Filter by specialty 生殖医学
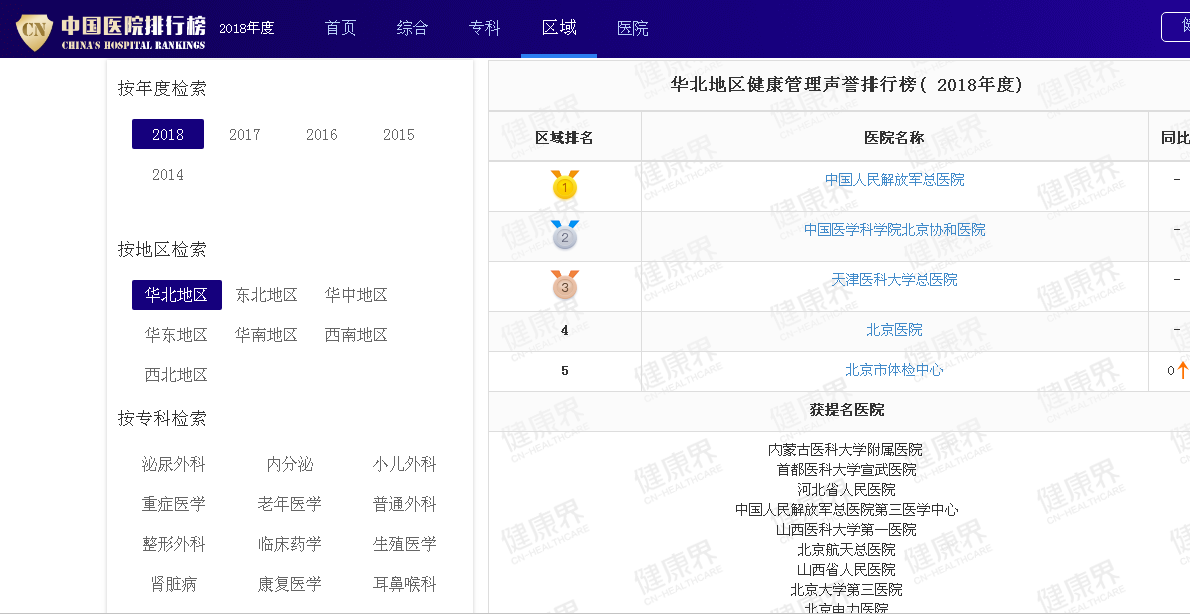The height and width of the screenshot is (615, 1190). [x=405, y=544]
